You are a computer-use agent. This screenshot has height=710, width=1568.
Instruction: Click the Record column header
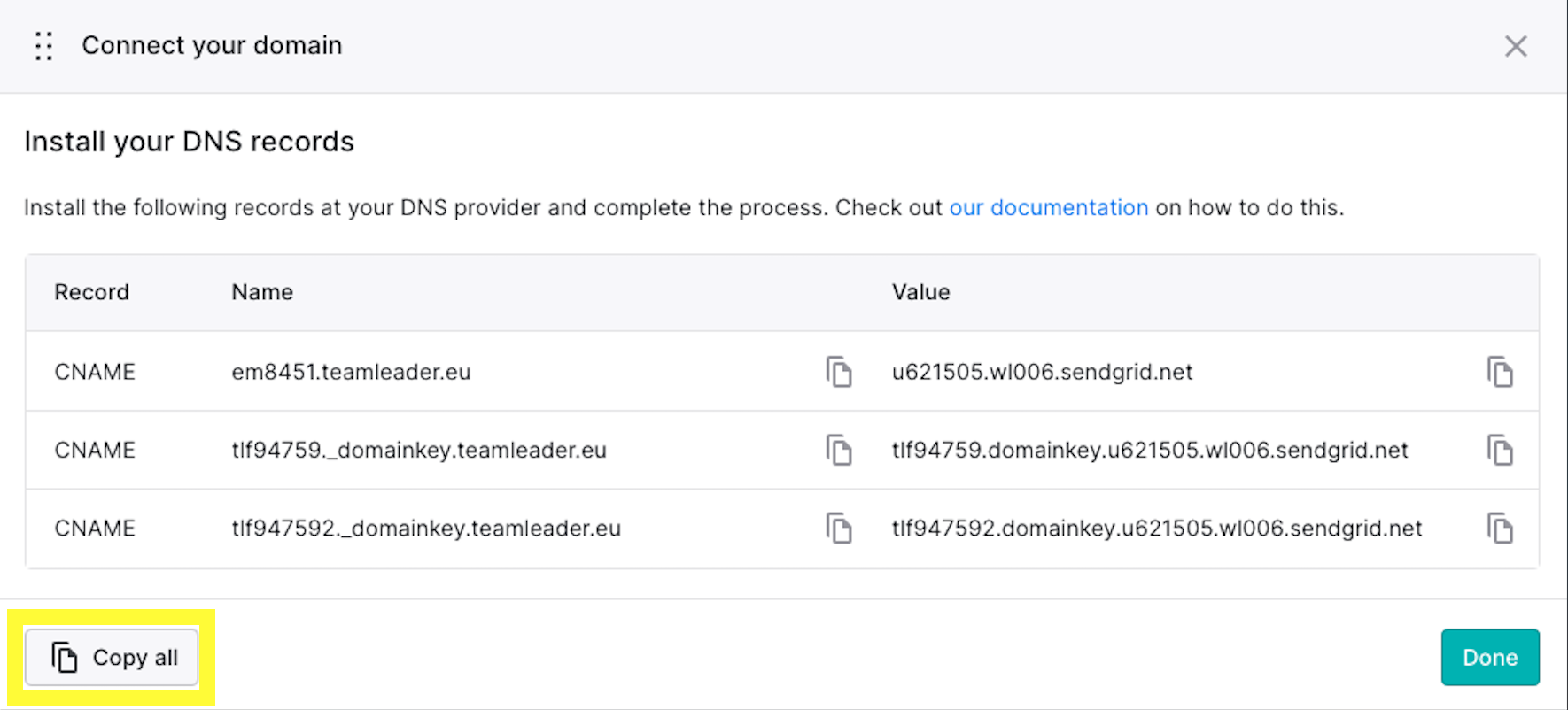pyautogui.click(x=92, y=292)
